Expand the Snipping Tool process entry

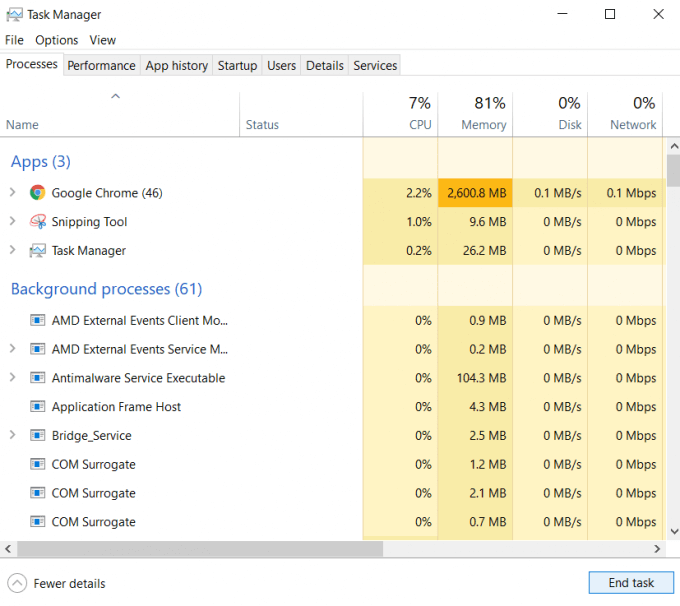(x=12, y=222)
